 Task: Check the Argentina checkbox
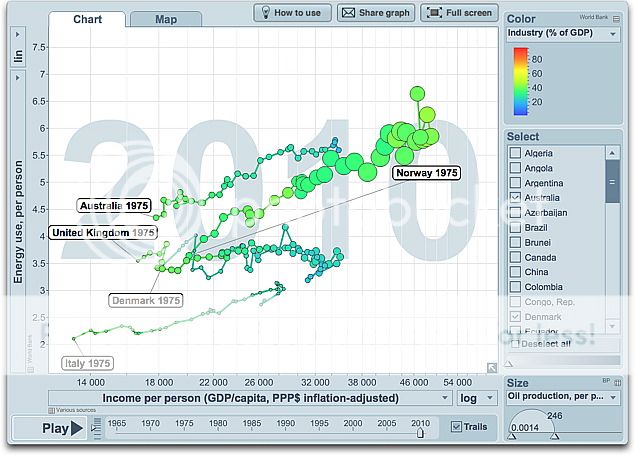coord(515,183)
